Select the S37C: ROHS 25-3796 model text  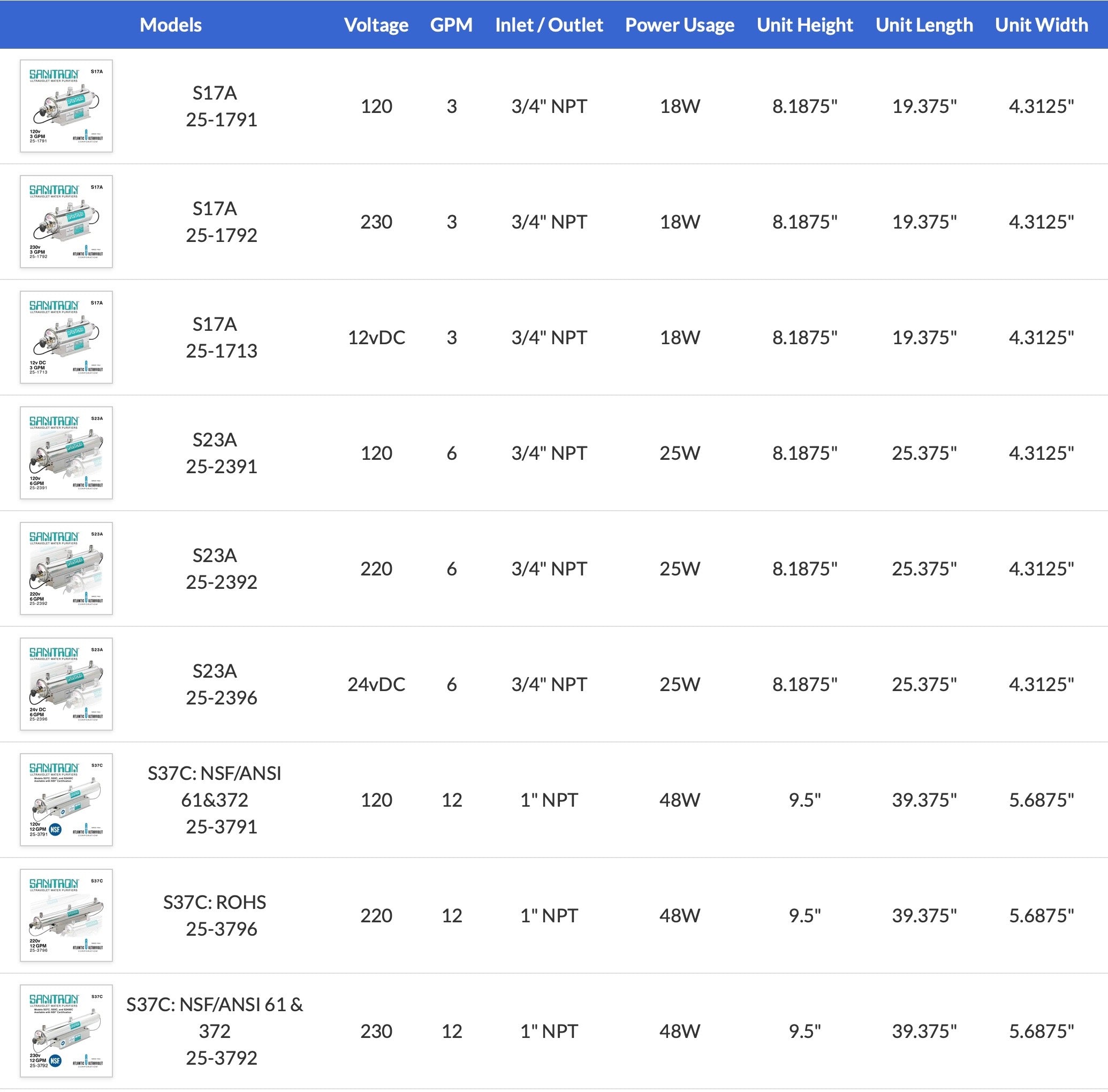click(215, 915)
